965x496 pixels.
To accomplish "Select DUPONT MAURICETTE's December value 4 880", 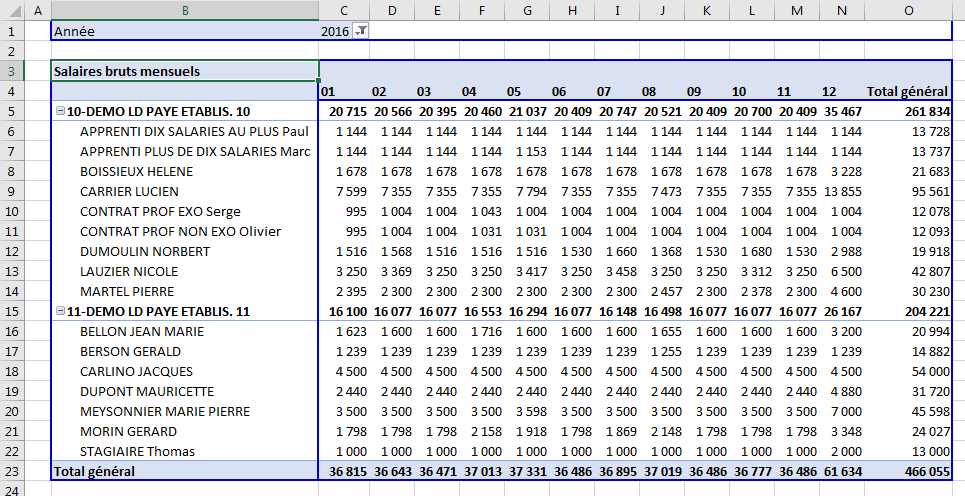I will [846, 391].
